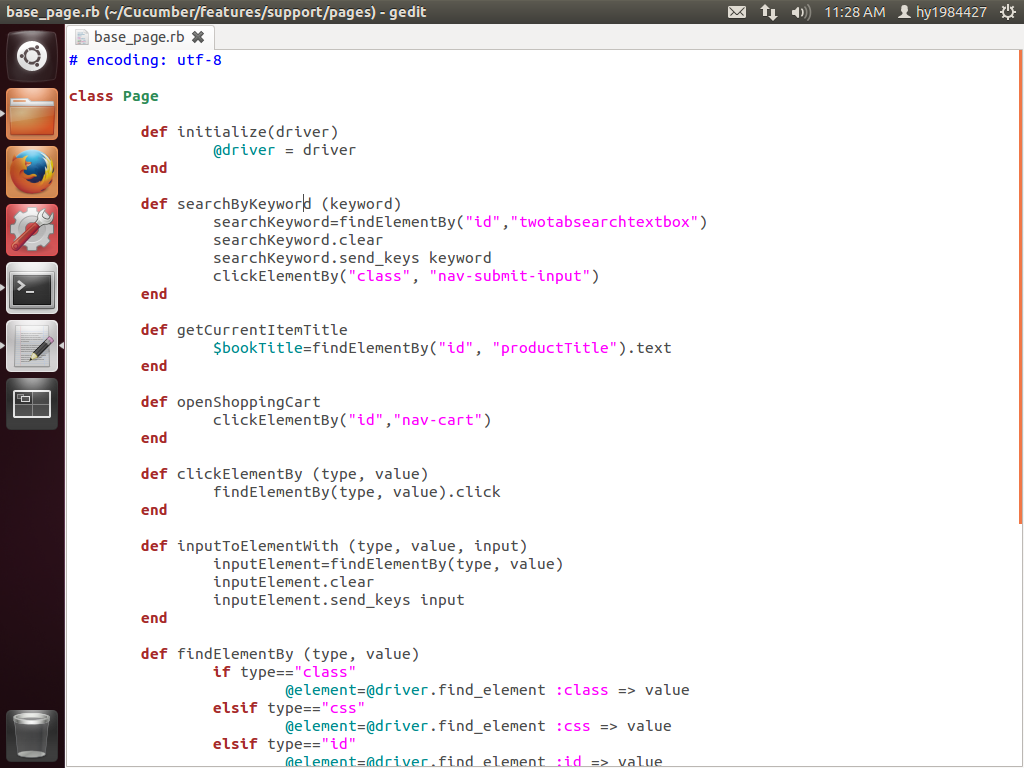
Task: Click the gedit window title text
Action: pyautogui.click(x=216, y=12)
